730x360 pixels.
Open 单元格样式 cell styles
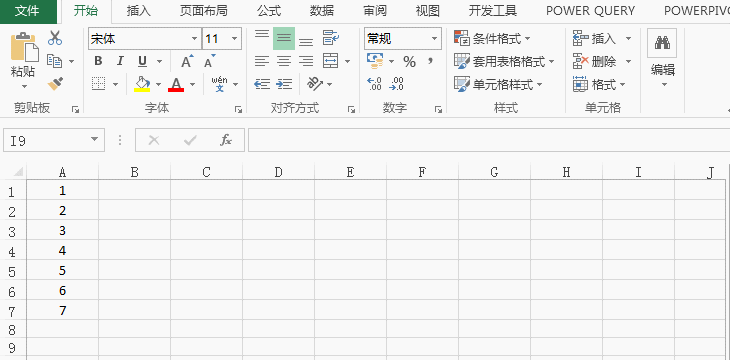498,84
